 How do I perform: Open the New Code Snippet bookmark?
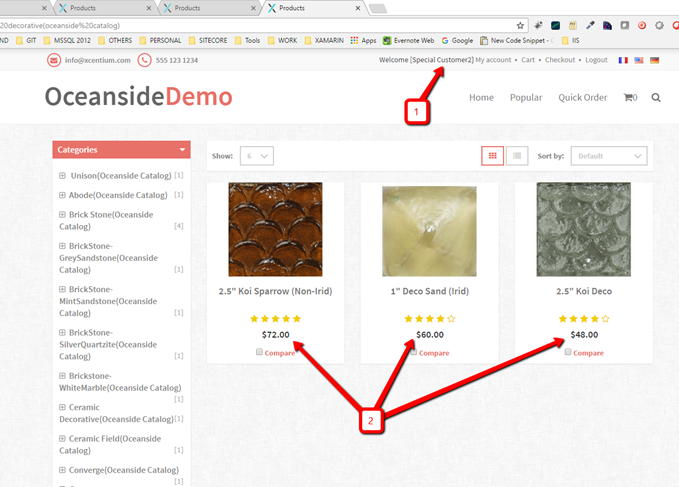click(517, 40)
